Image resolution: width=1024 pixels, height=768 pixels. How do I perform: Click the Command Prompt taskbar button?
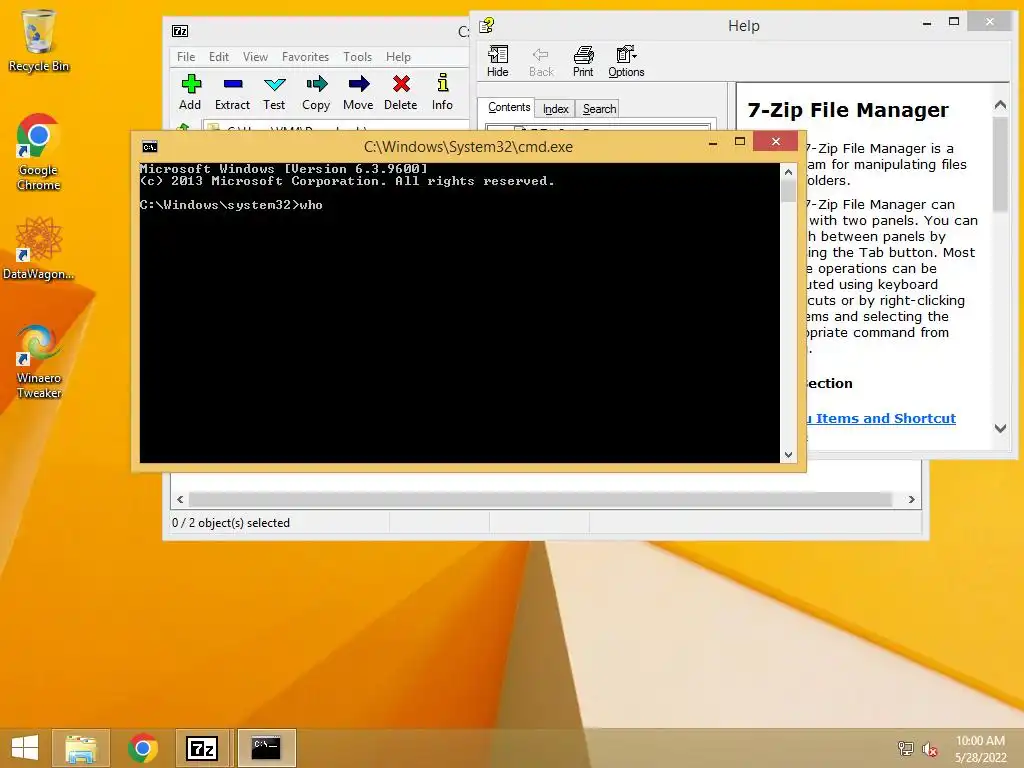(266, 748)
